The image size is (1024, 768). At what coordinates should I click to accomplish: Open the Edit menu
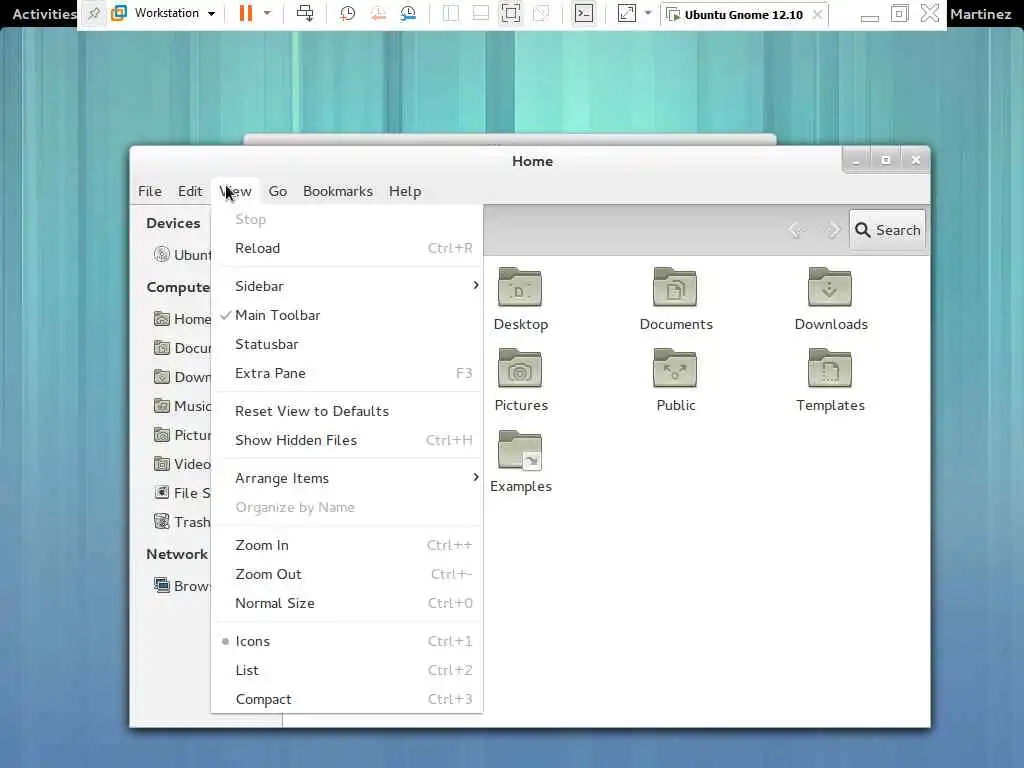pyautogui.click(x=190, y=191)
